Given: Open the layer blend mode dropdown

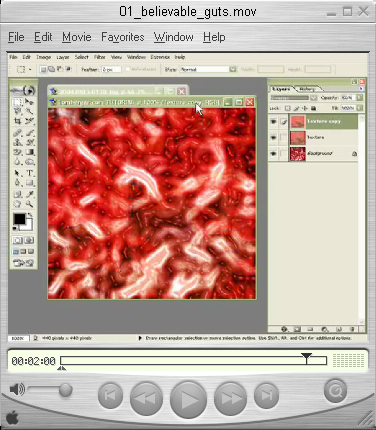Looking at the screenshot, I should pyautogui.click(x=313, y=98).
